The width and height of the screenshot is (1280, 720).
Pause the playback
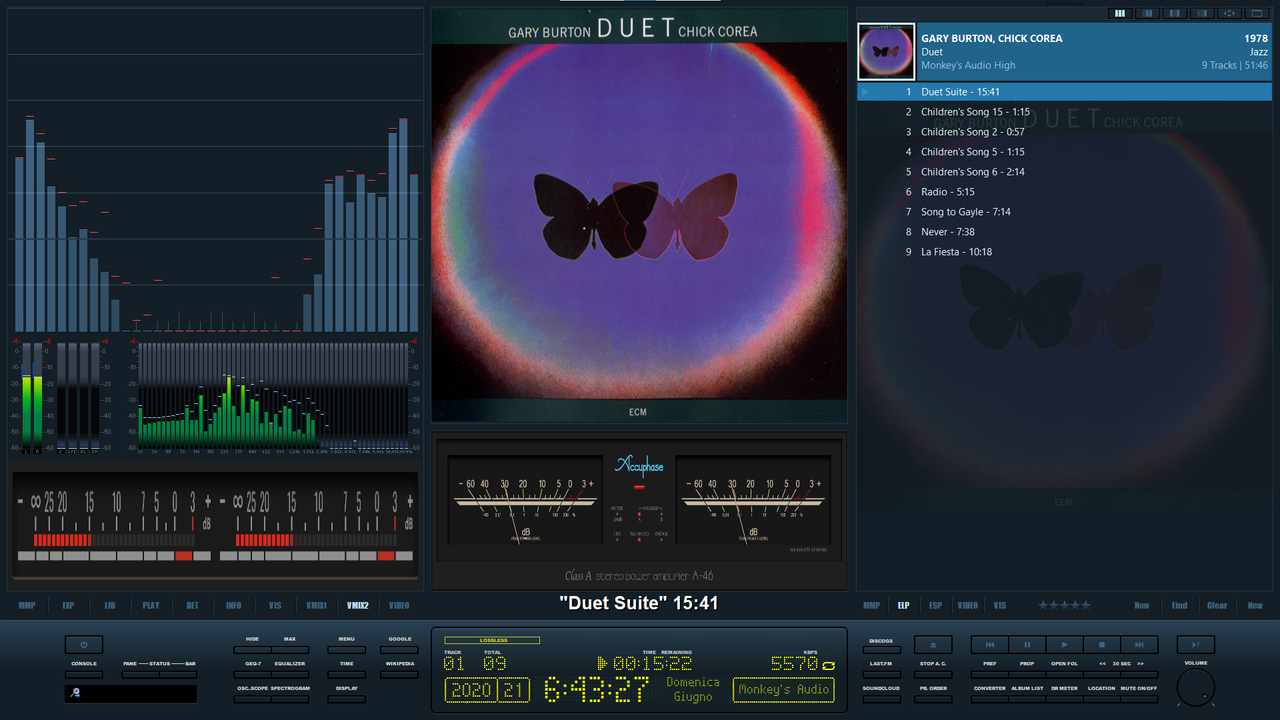click(x=1027, y=645)
